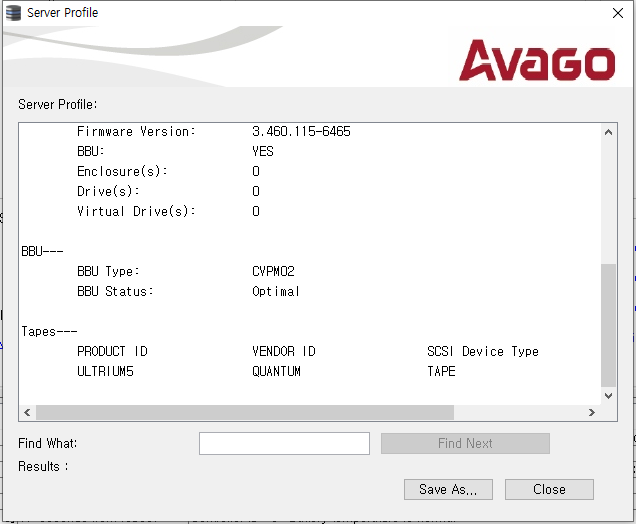Focus the Find What input field

[x=284, y=443]
